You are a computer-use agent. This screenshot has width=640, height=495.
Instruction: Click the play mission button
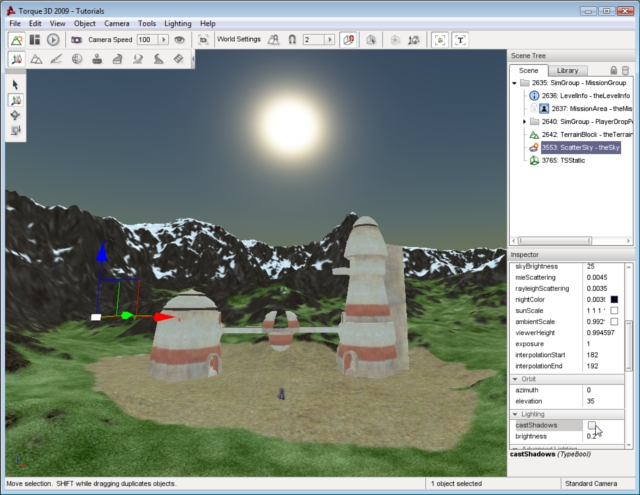pos(53,39)
